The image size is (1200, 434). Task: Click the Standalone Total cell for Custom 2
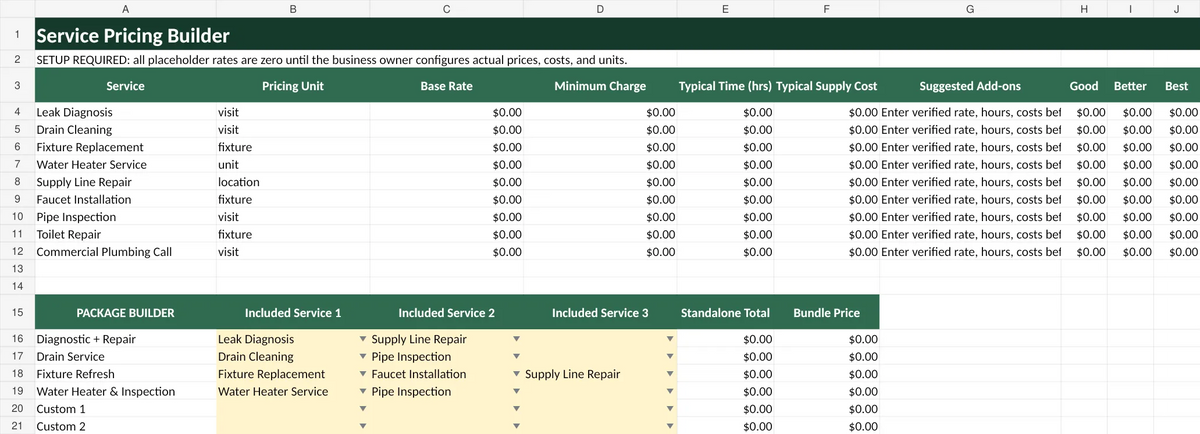click(725, 426)
